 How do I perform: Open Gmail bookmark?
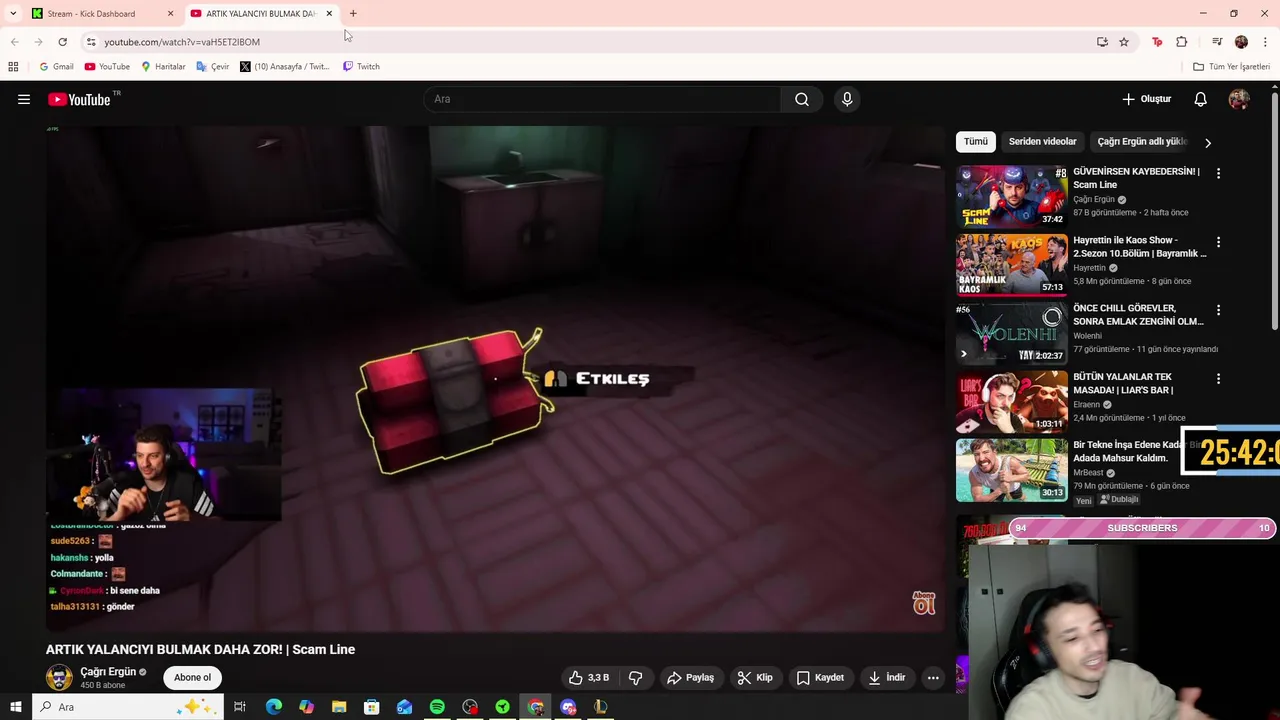coord(56,67)
